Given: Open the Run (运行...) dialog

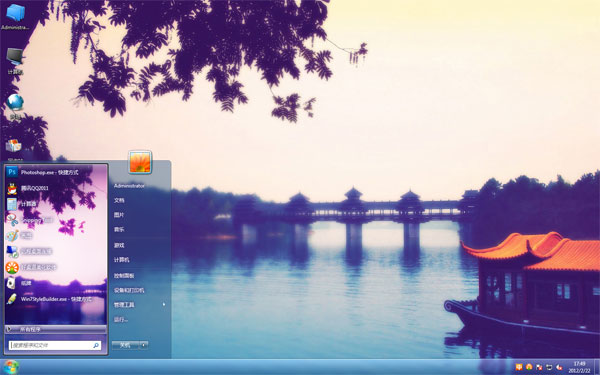Looking at the screenshot, I should coord(139,320).
